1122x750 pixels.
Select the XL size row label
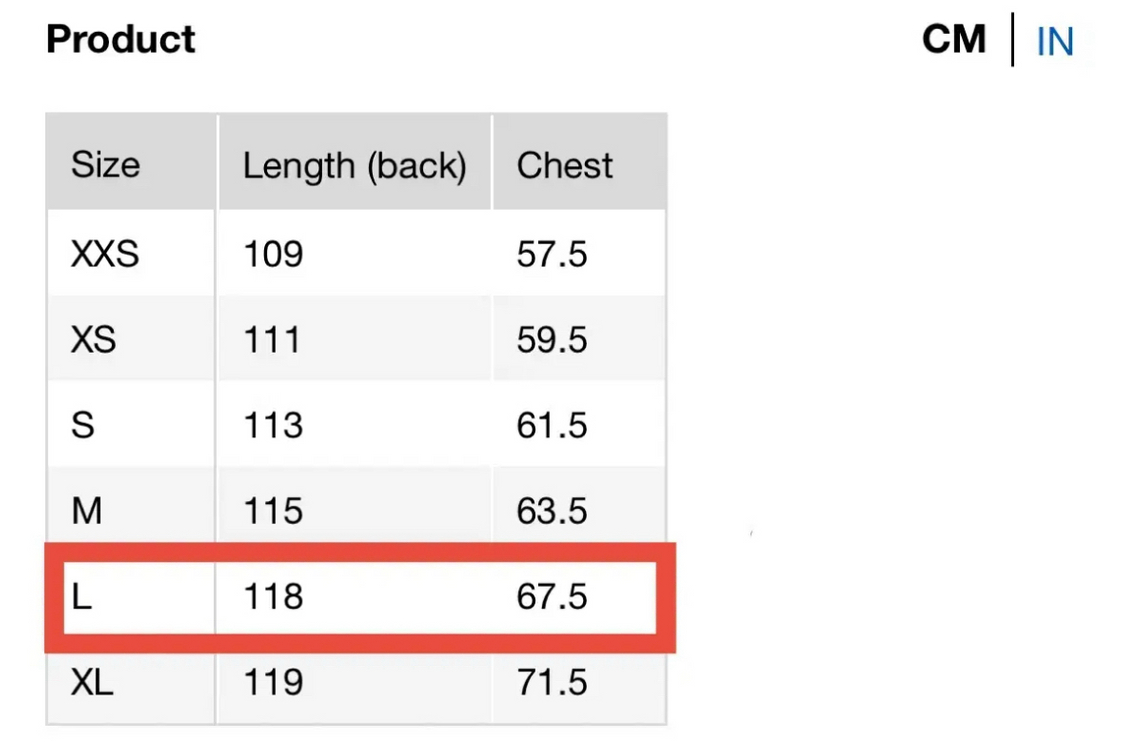(x=92, y=683)
